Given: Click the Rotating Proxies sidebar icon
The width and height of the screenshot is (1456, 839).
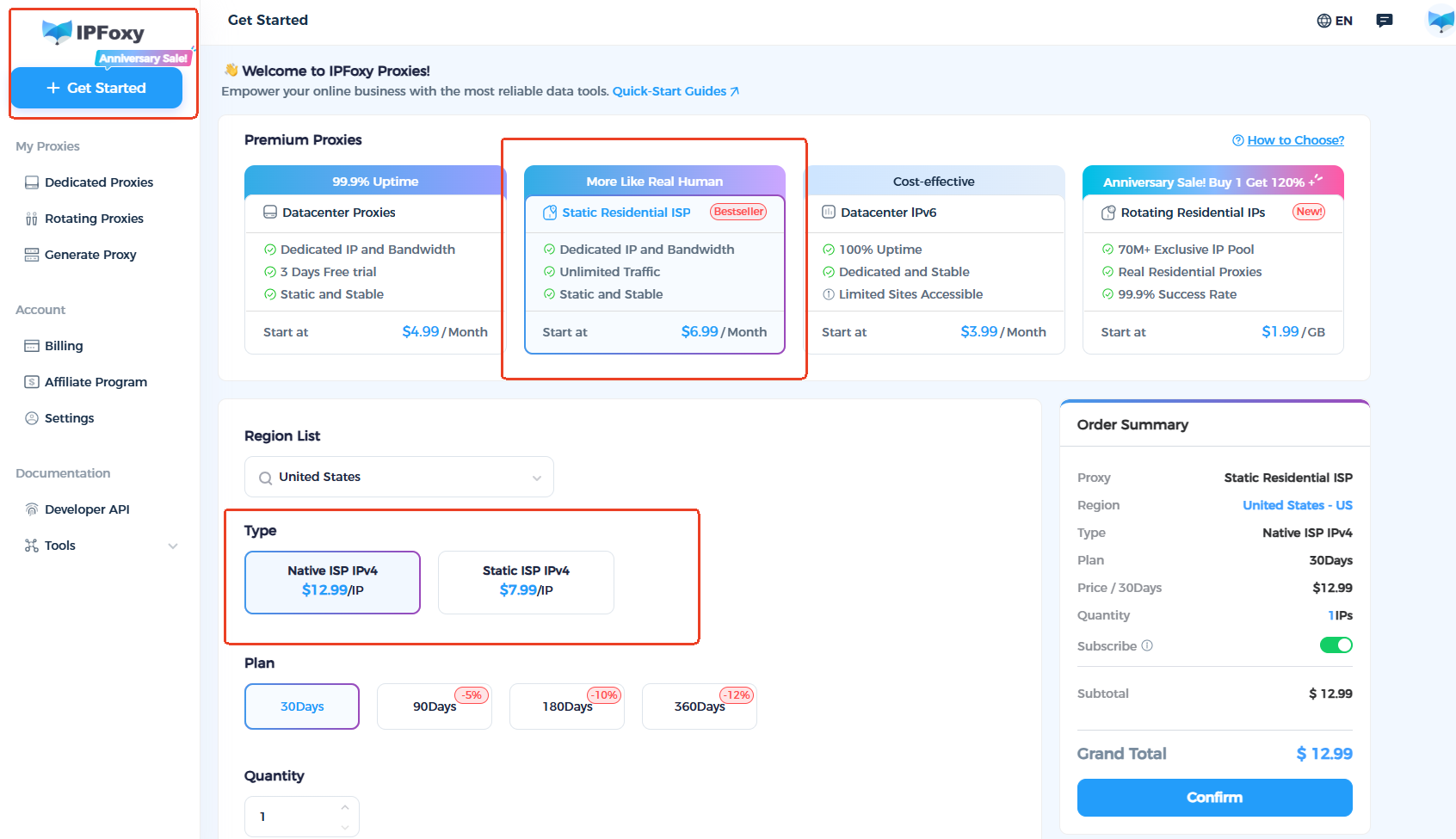Looking at the screenshot, I should (x=32, y=219).
